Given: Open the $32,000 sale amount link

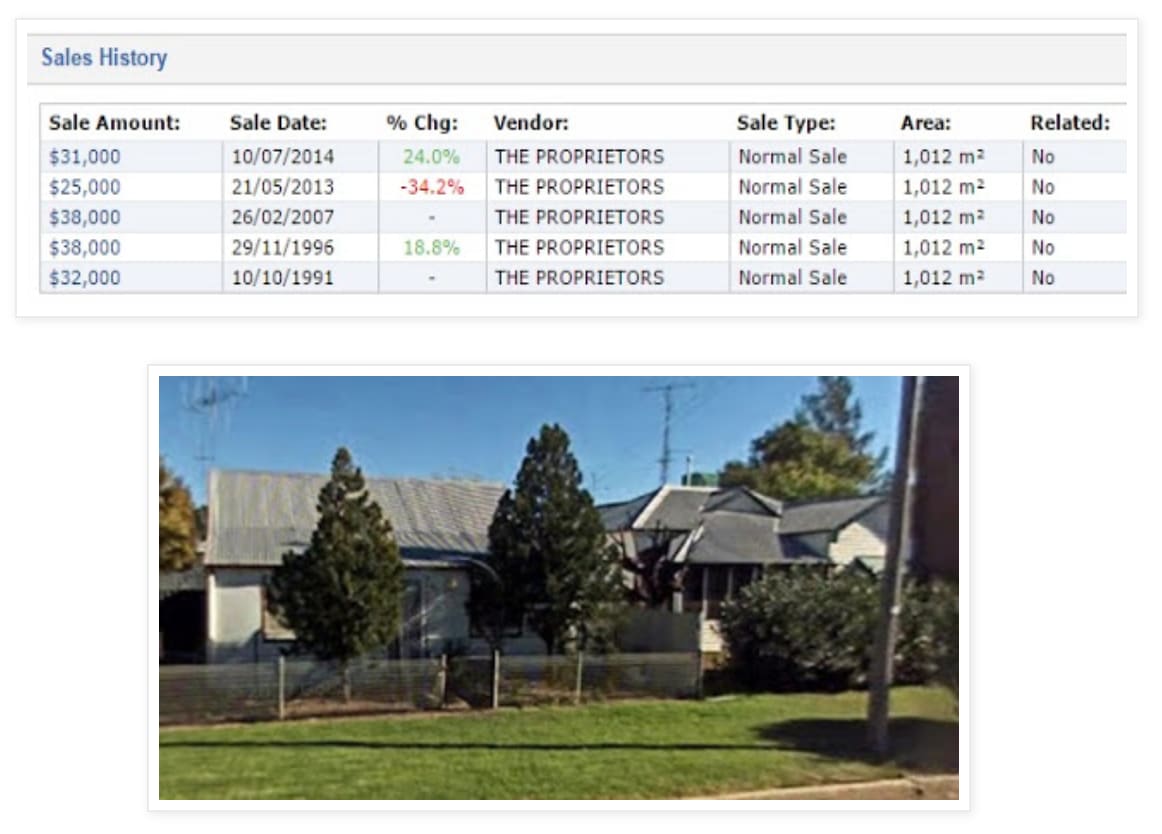Looking at the screenshot, I should [x=84, y=278].
